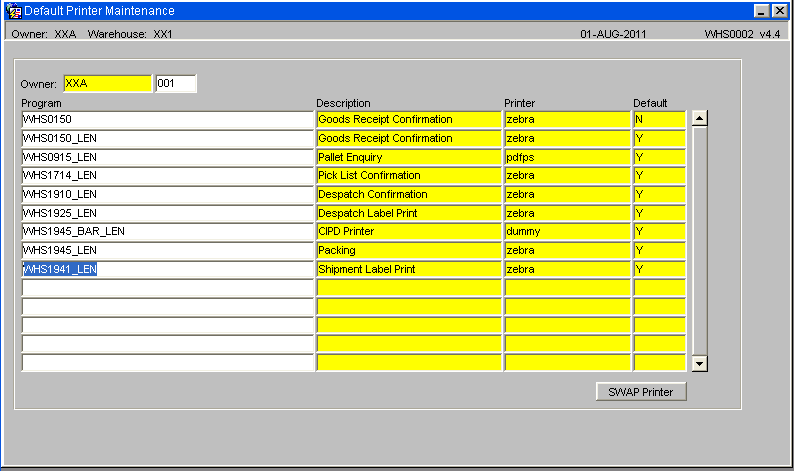This screenshot has width=794, height=471.
Task: Select the WHS1925_LEN program field
Action: coord(168,213)
